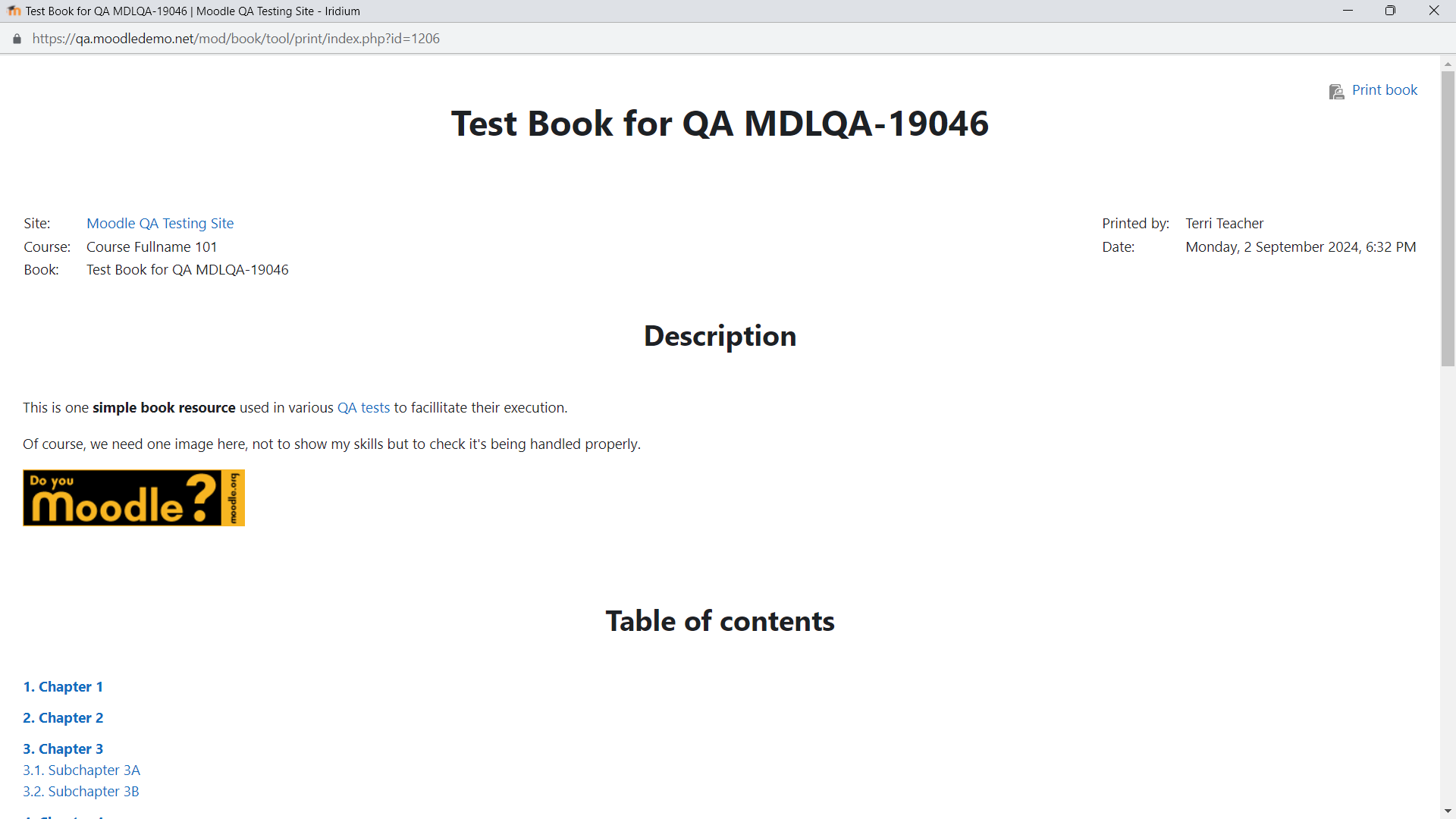Click the printed by Terri Teacher name

pyautogui.click(x=1224, y=223)
